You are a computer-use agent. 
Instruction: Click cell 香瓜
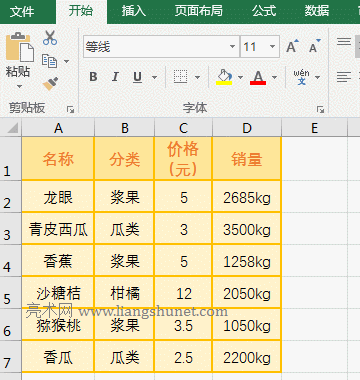coord(58,357)
